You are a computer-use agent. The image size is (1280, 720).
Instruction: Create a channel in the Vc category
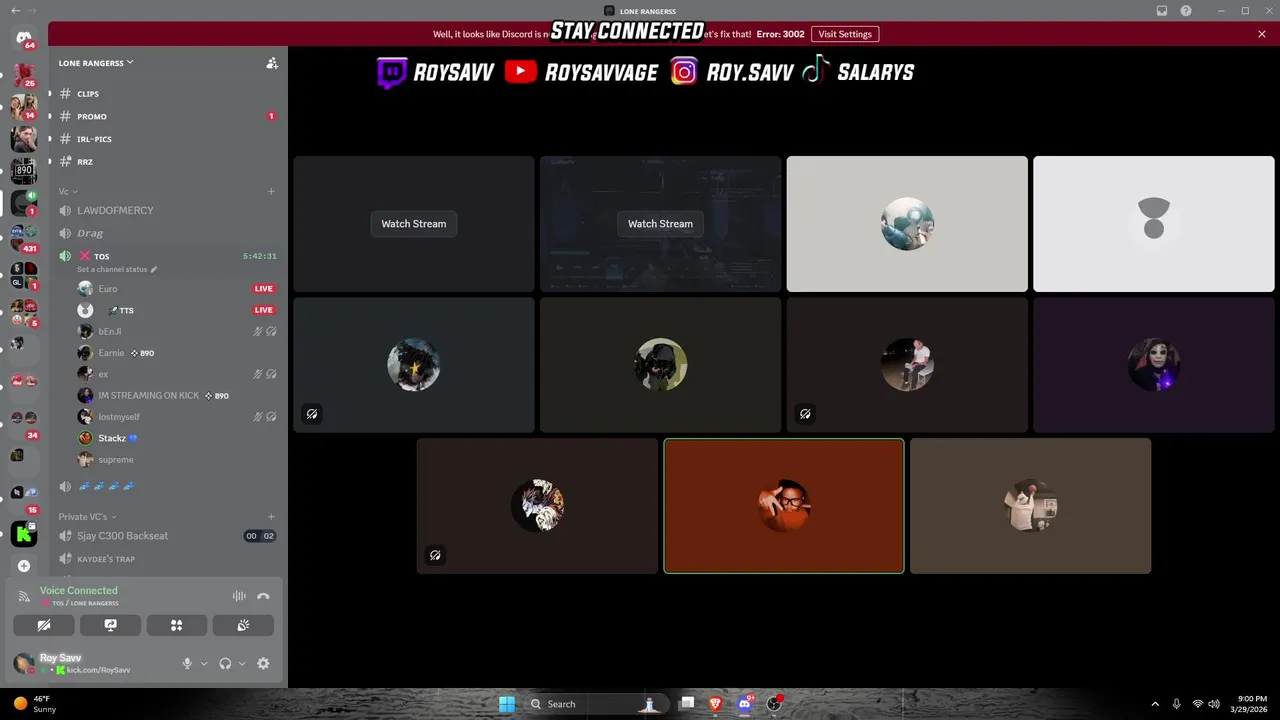[271, 191]
